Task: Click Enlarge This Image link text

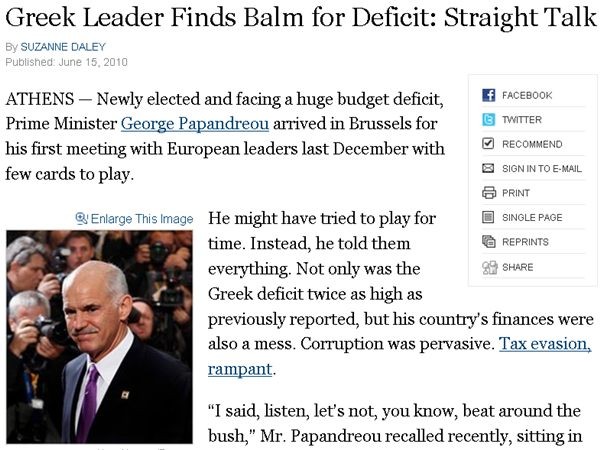Action: [x=142, y=219]
